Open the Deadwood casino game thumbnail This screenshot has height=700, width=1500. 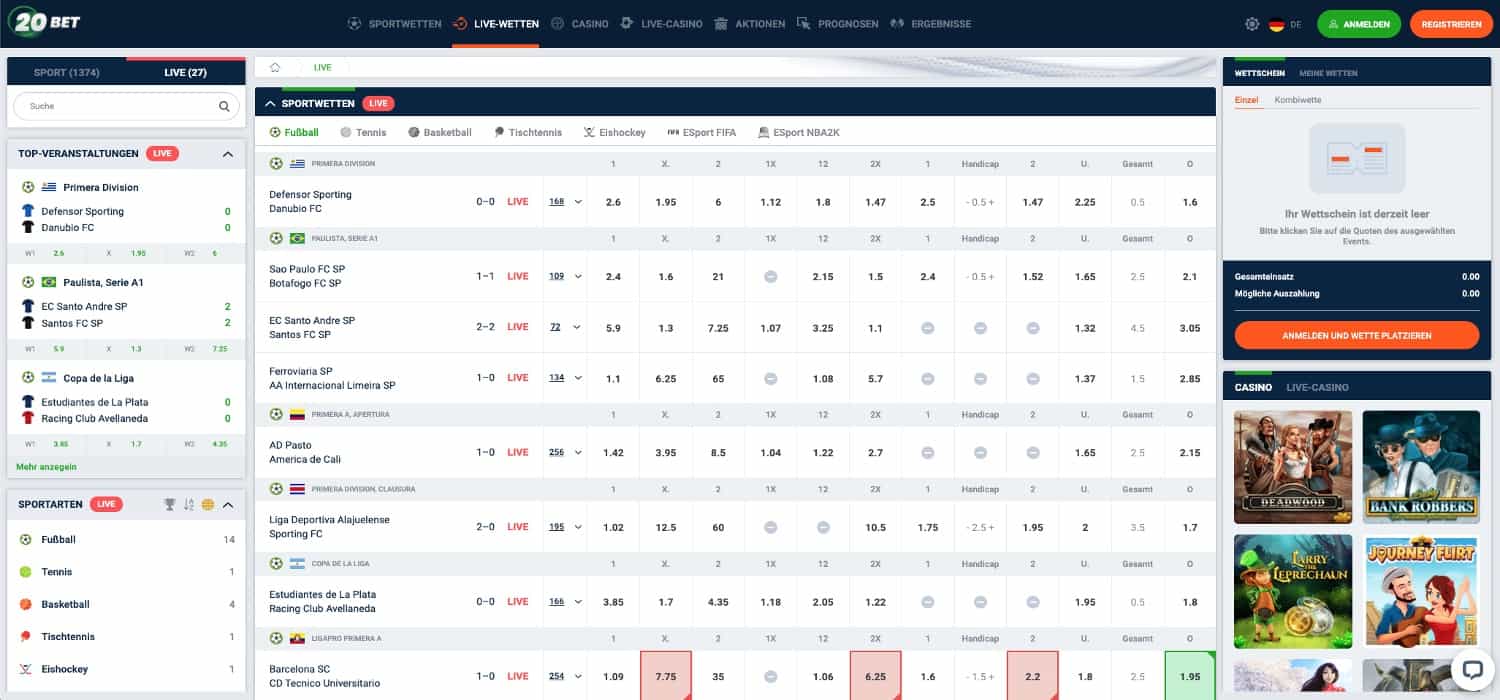[1293, 467]
